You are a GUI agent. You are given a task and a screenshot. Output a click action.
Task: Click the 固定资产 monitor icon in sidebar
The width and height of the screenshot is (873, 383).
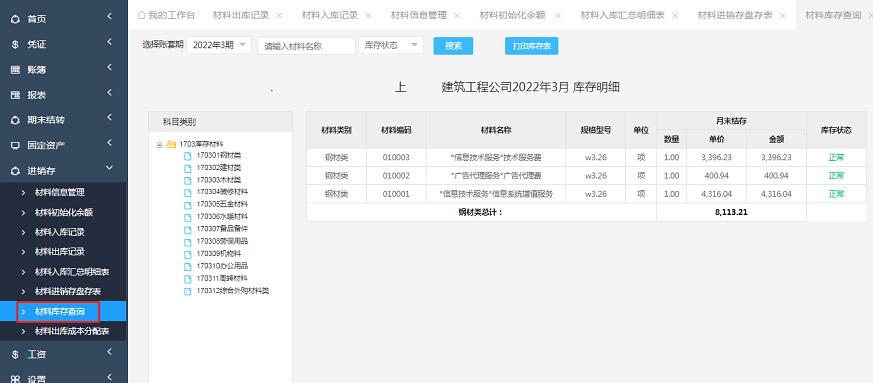[x=16, y=145]
